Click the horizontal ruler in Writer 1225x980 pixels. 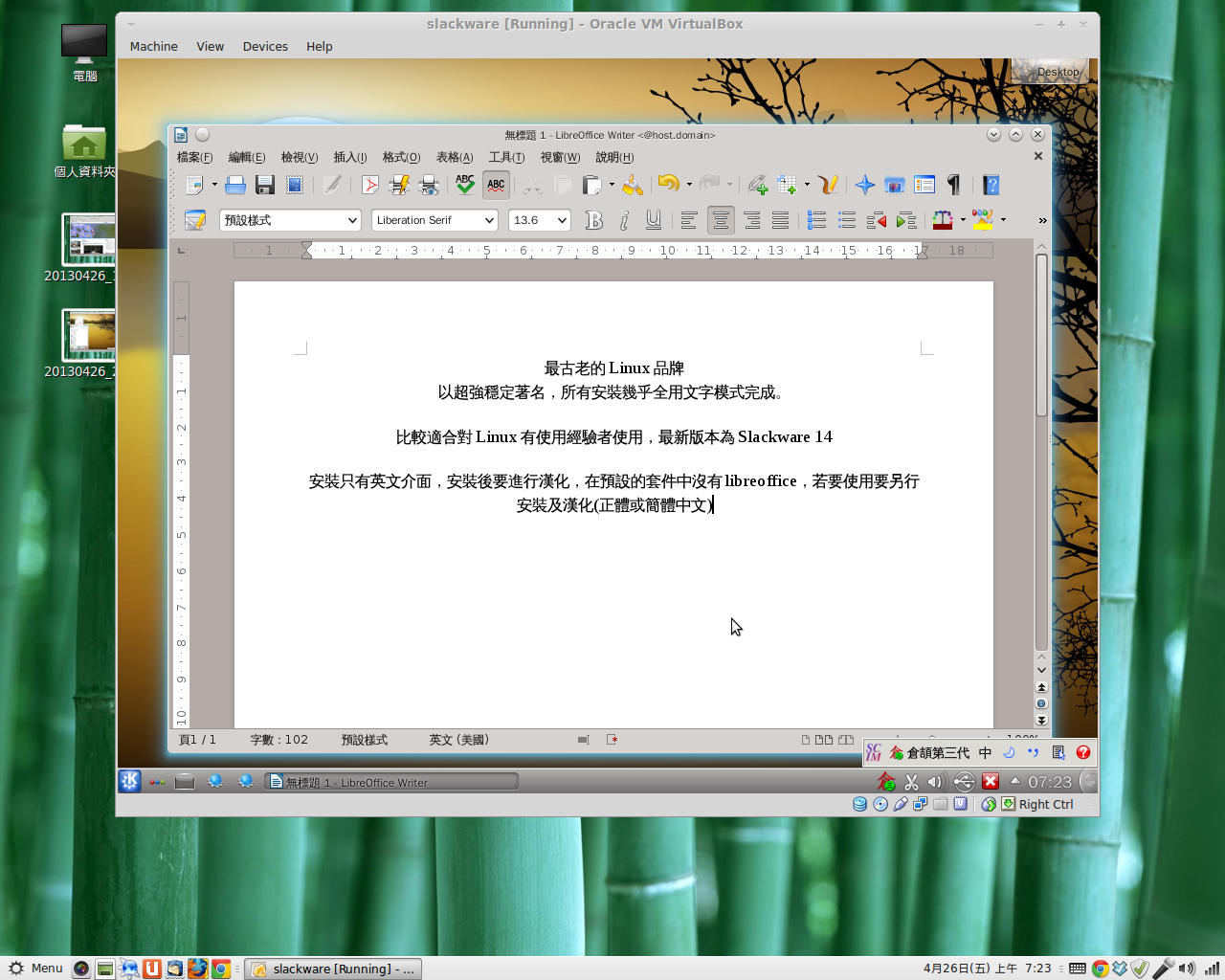(x=613, y=251)
